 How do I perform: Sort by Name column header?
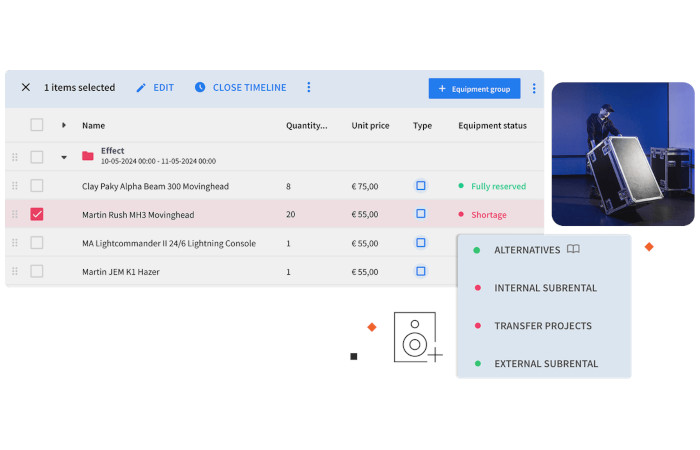point(93,125)
